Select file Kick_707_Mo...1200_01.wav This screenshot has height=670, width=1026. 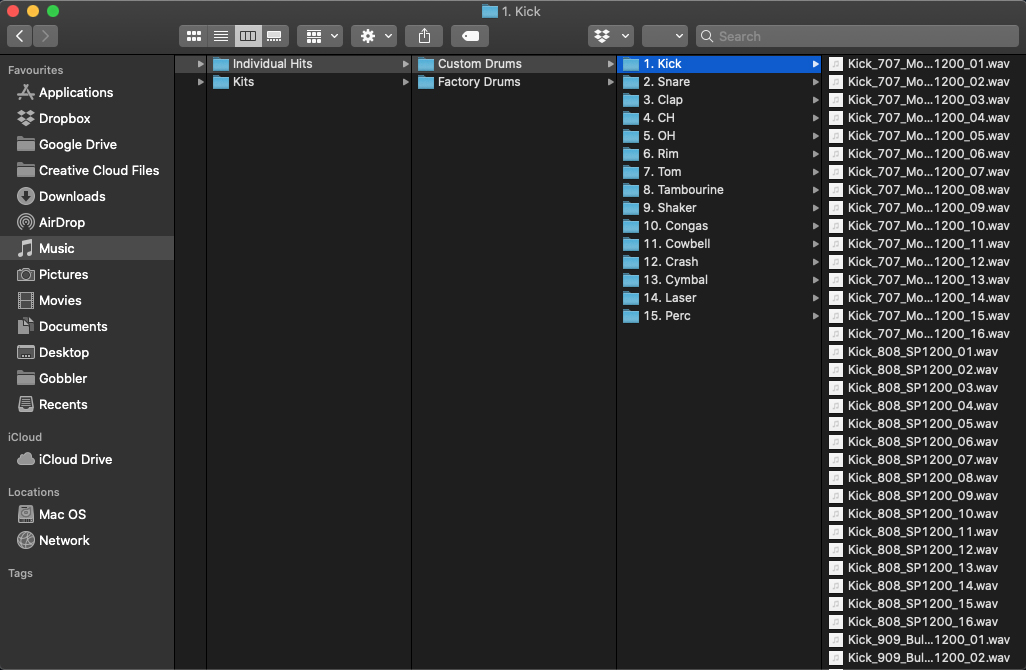click(x=924, y=63)
